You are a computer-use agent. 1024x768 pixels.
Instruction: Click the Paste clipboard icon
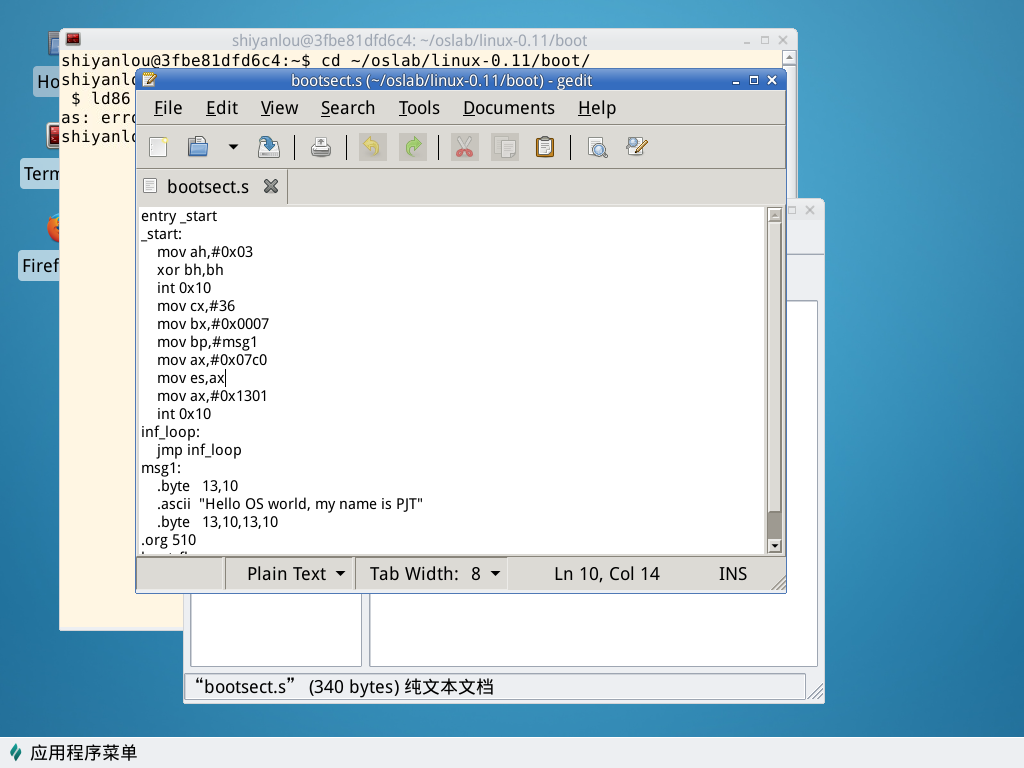544,147
